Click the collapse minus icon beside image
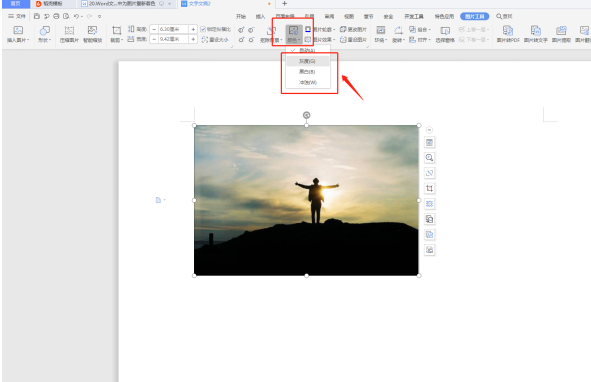The height and width of the screenshot is (382, 591). tap(429, 130)
